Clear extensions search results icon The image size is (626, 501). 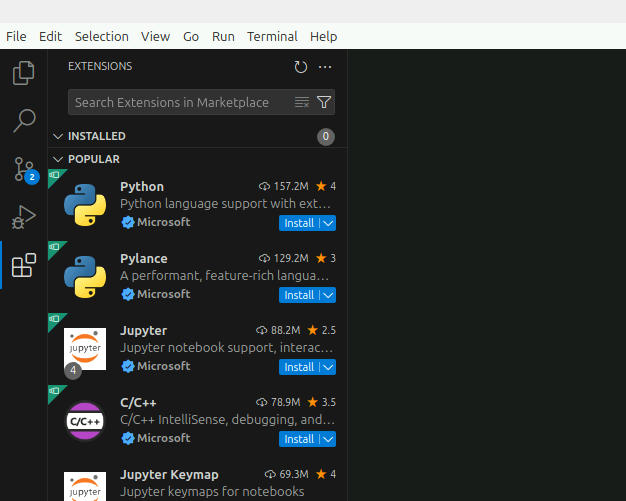[302, 102]
